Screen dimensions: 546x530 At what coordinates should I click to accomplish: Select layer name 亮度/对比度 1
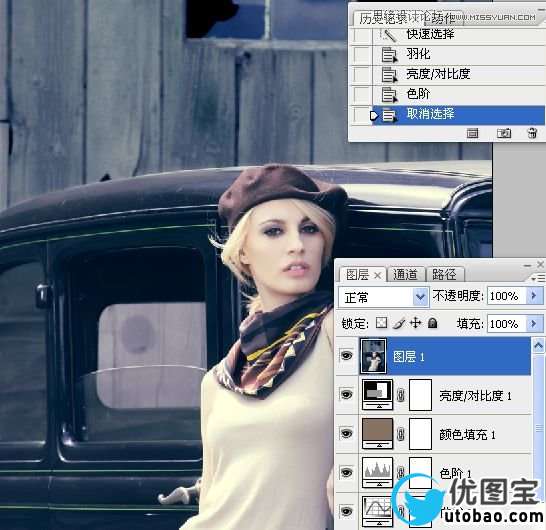(475, 396)
